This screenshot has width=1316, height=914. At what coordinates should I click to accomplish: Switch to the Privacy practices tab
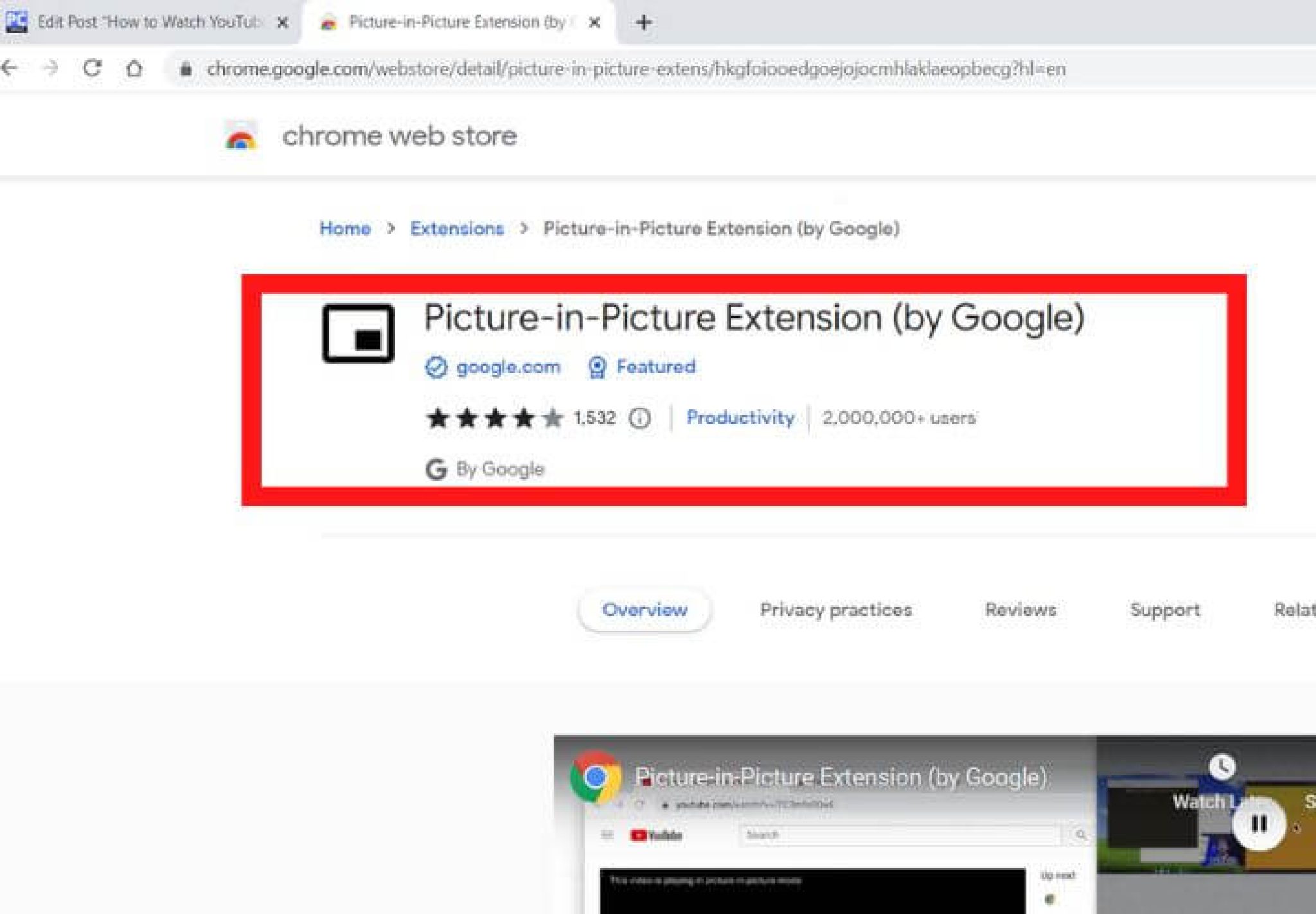pos(836,609)
